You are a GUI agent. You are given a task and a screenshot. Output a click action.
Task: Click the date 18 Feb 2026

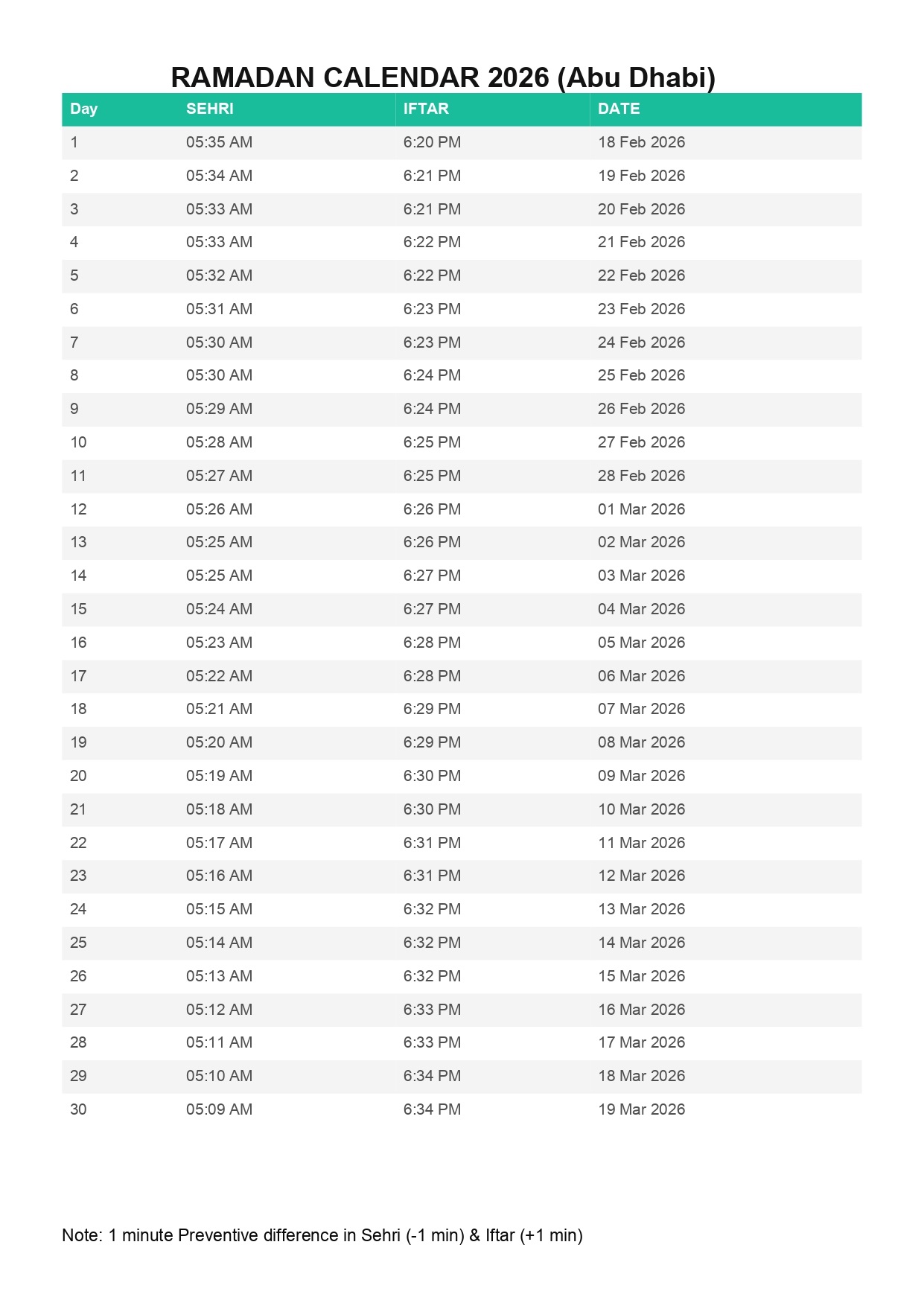coord(641,142)
